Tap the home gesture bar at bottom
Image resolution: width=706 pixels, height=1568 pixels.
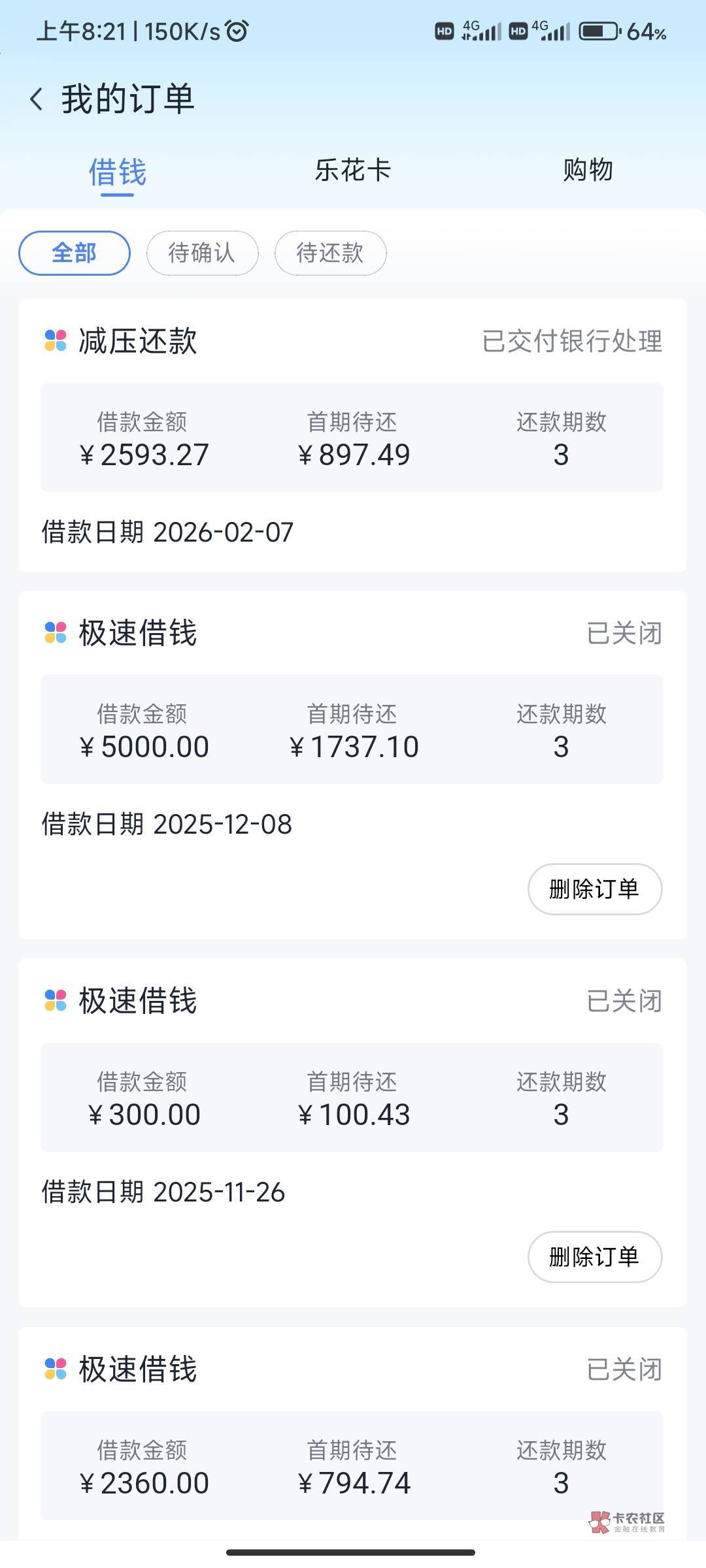(351, 1552)
